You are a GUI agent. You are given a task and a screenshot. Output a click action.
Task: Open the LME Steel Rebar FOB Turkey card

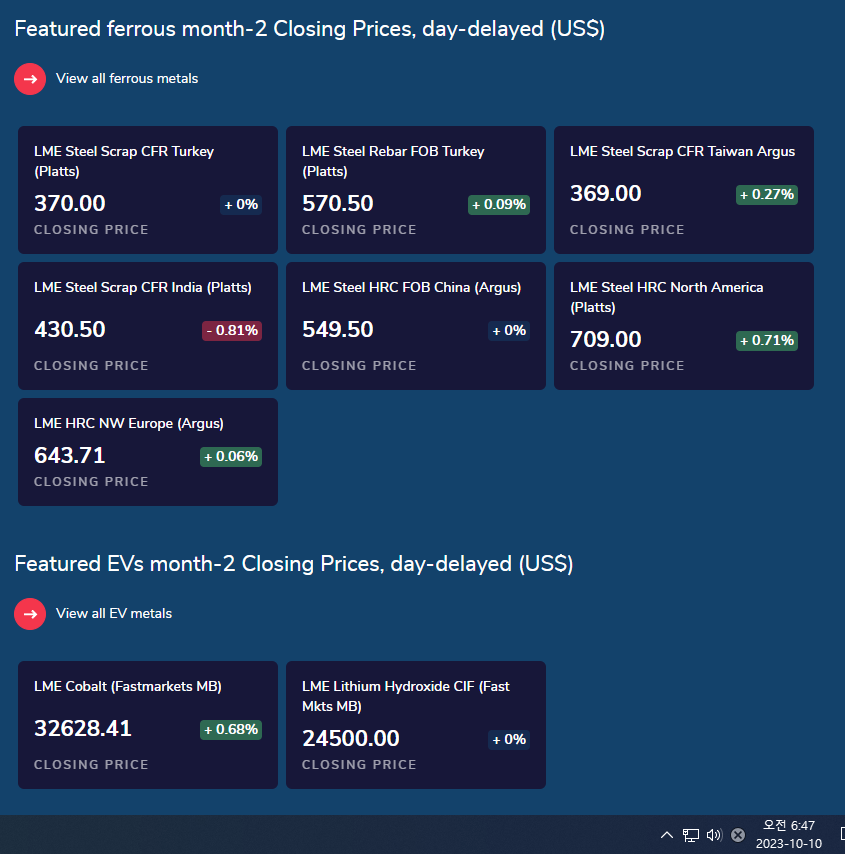(416, 190)
